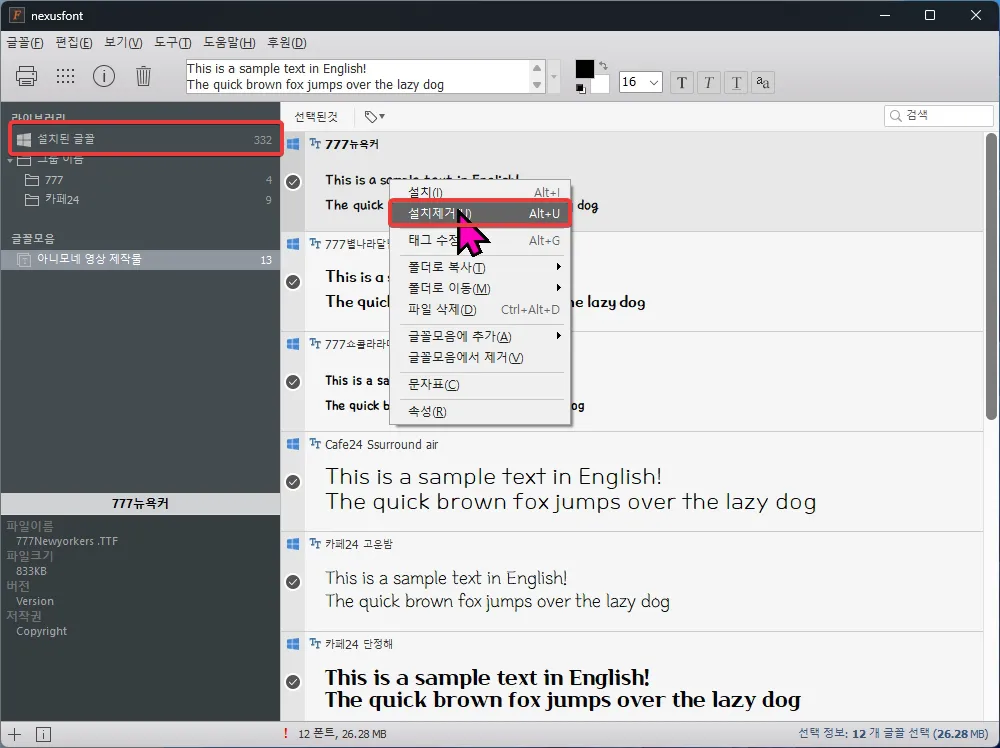The image size is (1000, 748).
Task: Toggle the check mark for 777뉴욕커
Action: point(293,182)
